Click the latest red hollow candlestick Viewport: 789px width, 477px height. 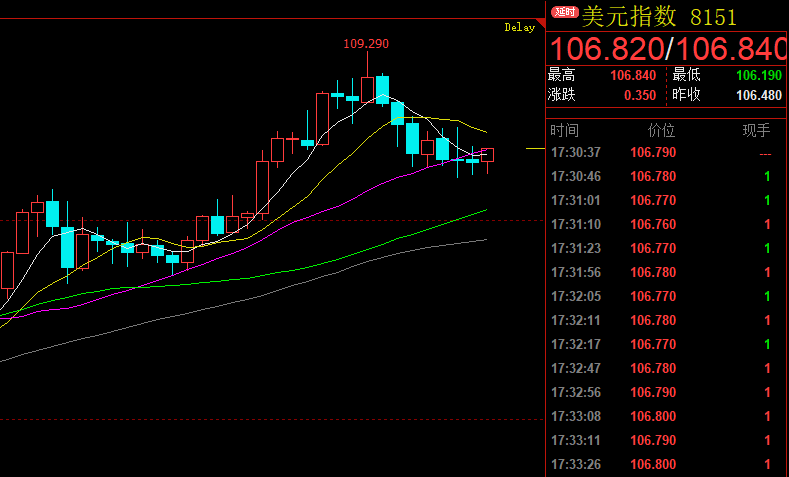pyautogui.click(x=487, y=155)
